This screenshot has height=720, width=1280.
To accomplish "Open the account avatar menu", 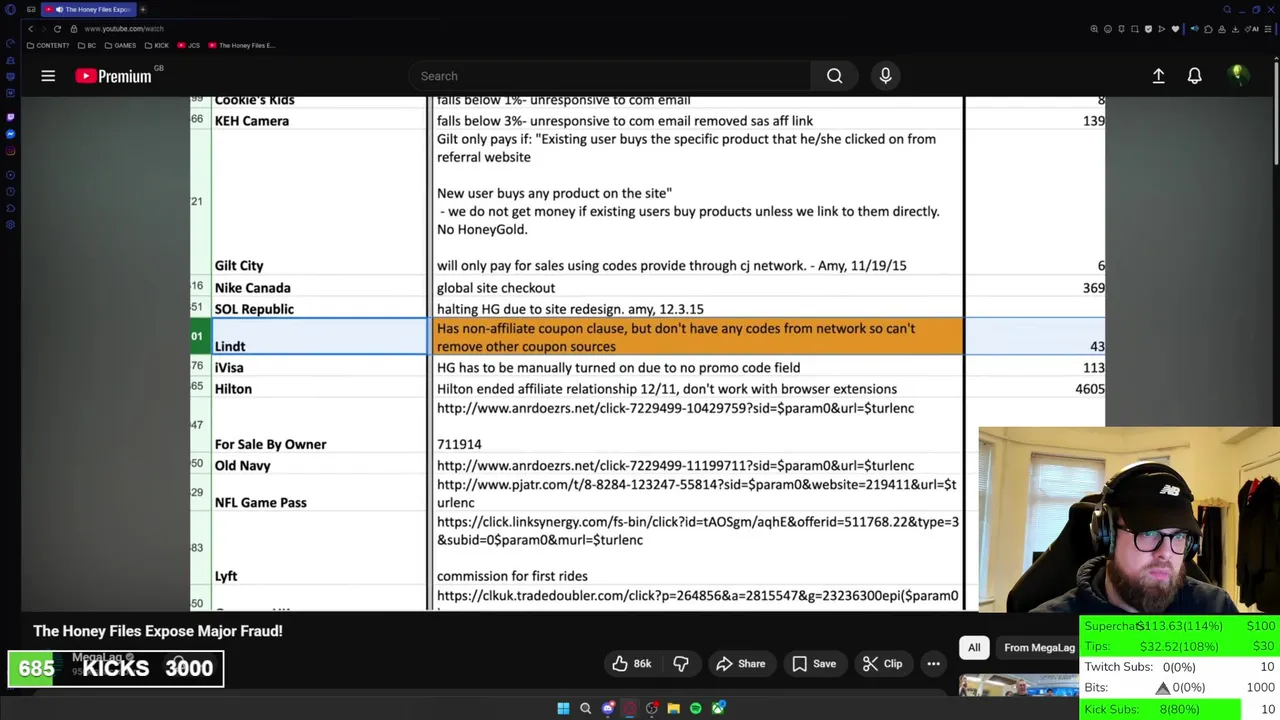I will pos(1237,75).
